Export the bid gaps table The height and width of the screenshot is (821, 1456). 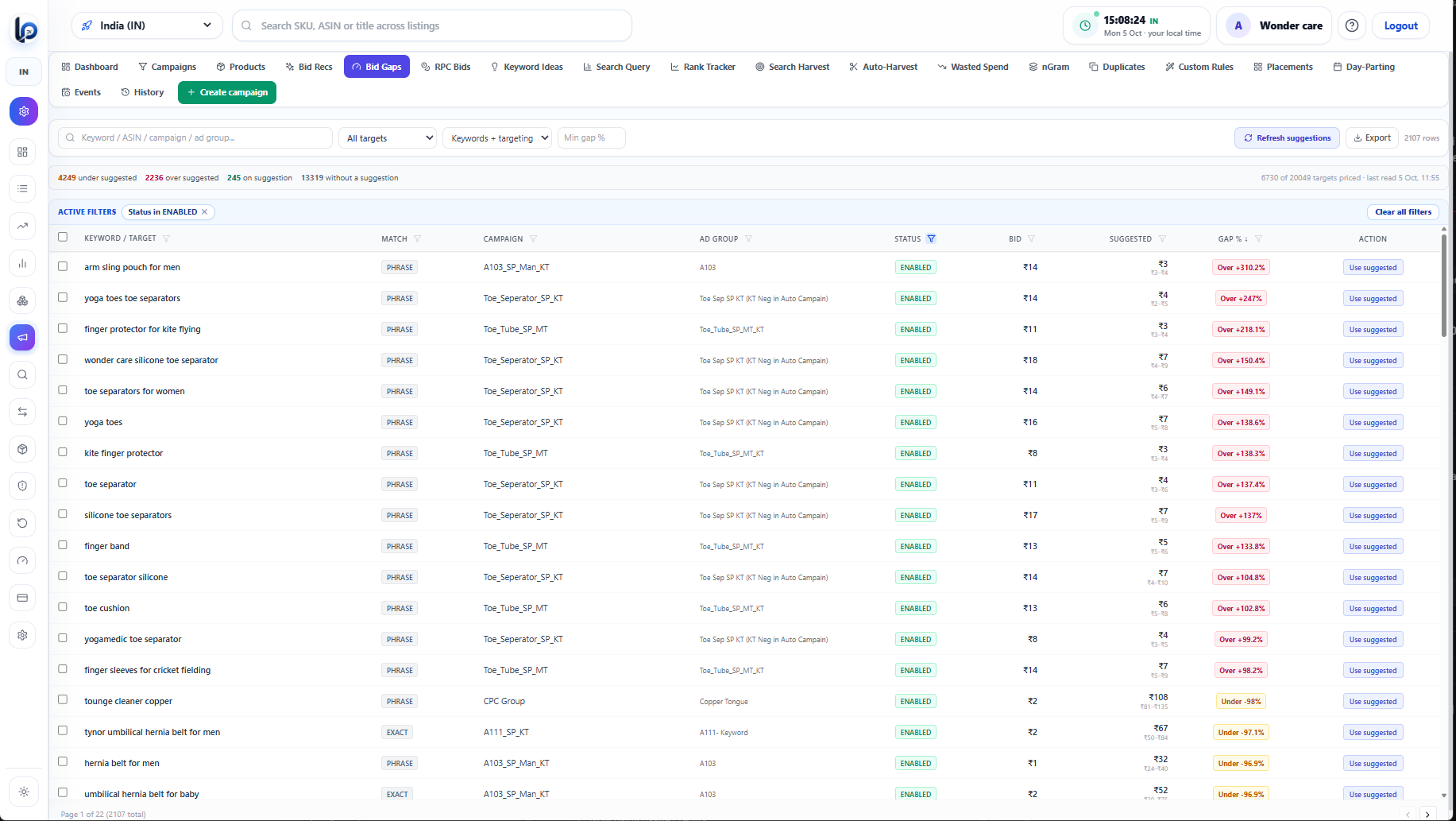click(x=1372, y=137)
